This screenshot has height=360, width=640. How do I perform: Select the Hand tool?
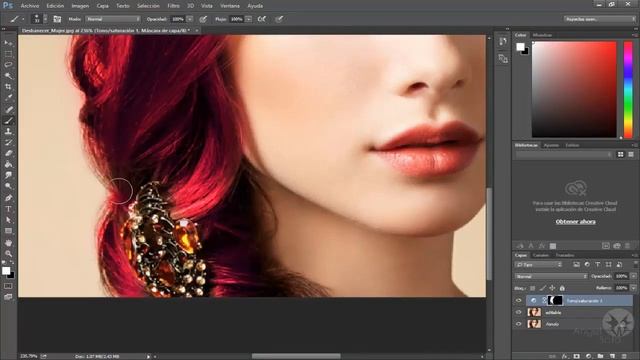pyautogui.click(x=8, y=242)
